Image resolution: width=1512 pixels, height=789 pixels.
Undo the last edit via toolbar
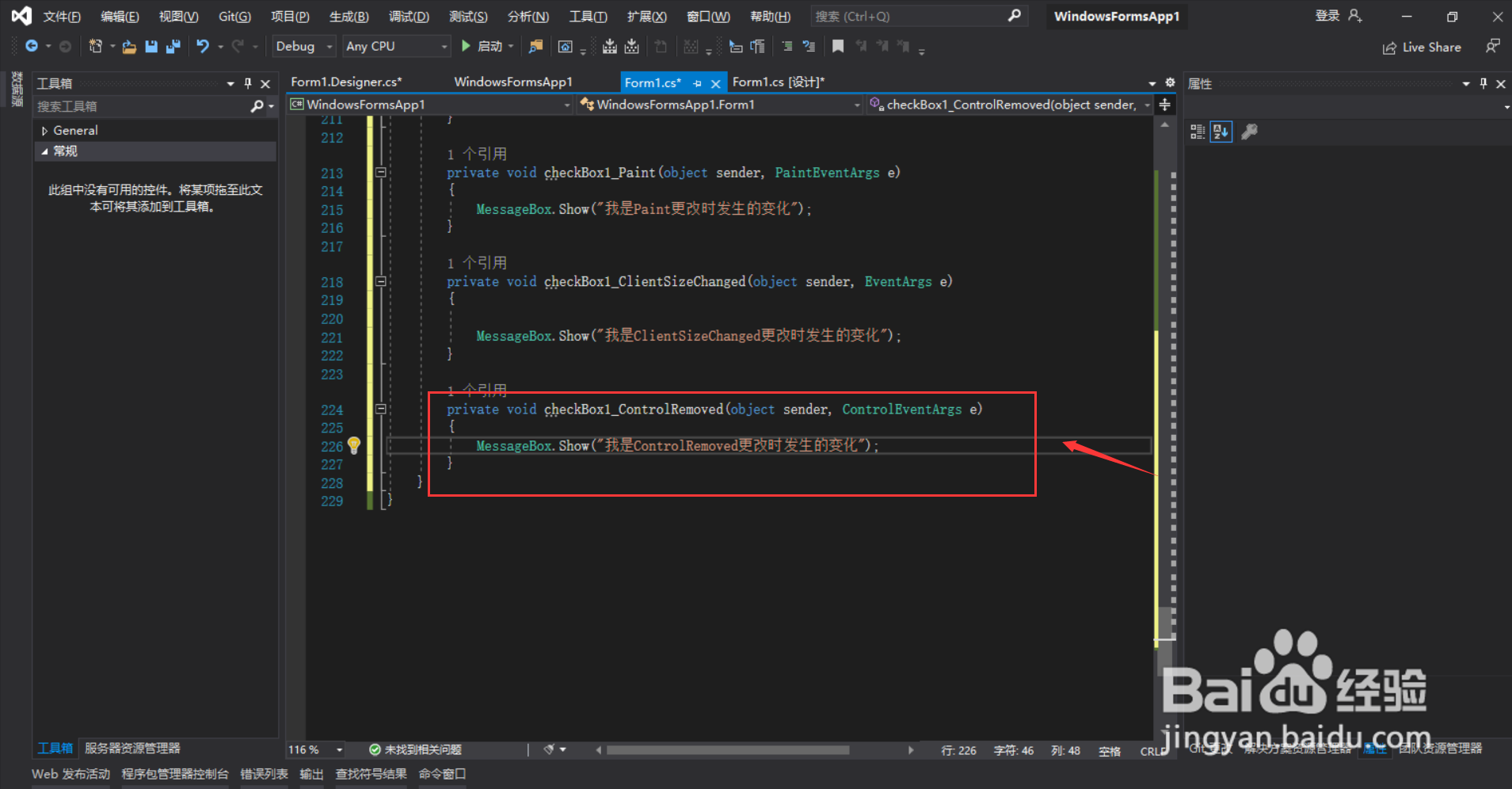pyautogui.click(x=203, y=47)
